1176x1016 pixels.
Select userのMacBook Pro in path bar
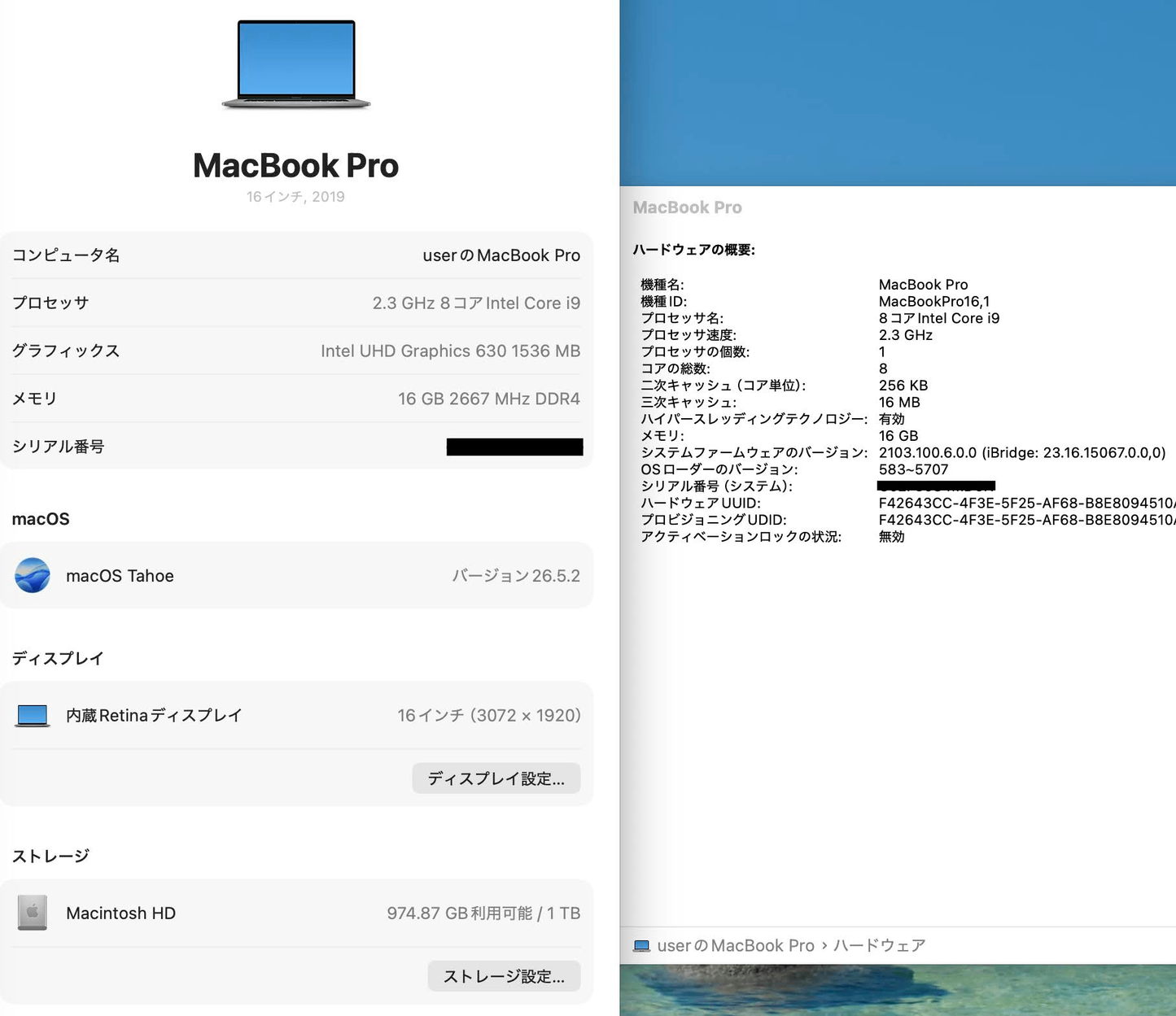pyautogui.click(x=736, y=945)
